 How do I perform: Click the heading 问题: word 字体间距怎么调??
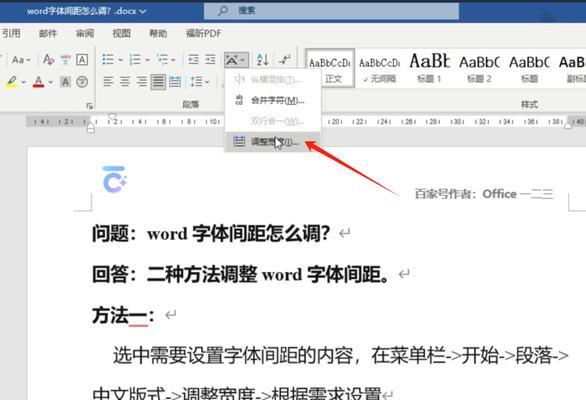tap(211, 234)
